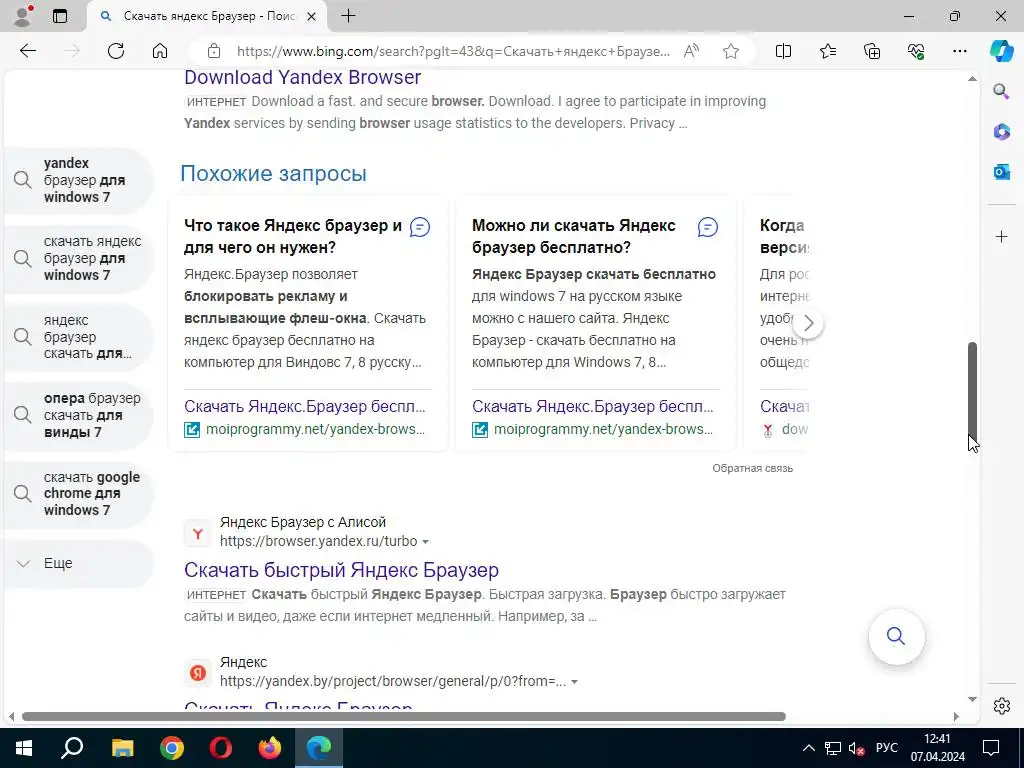Show hidden system tray icons
The image size is (1024, 768).
(808, 748)
